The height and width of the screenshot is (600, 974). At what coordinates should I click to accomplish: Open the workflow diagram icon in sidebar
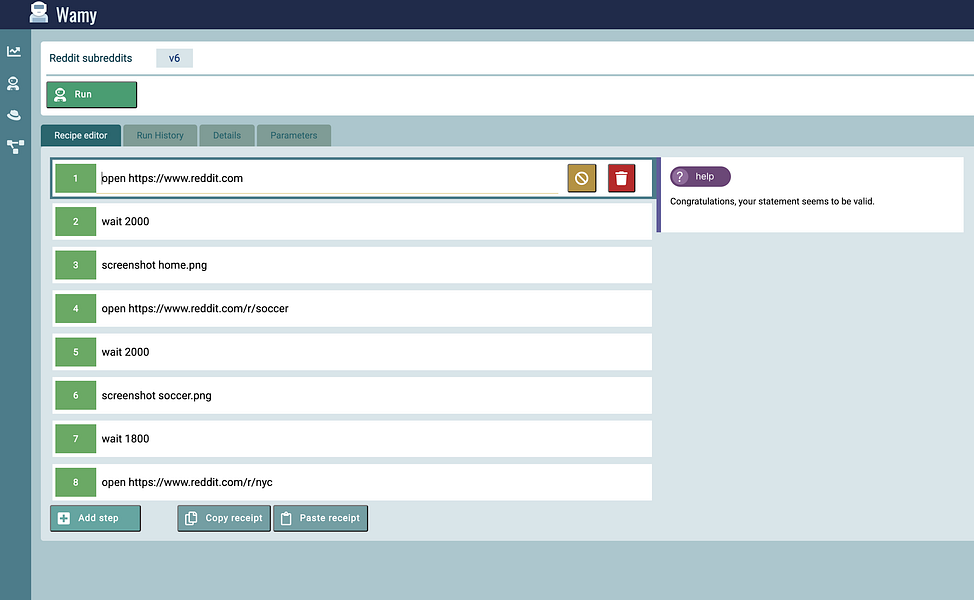(x=15, y=147)
